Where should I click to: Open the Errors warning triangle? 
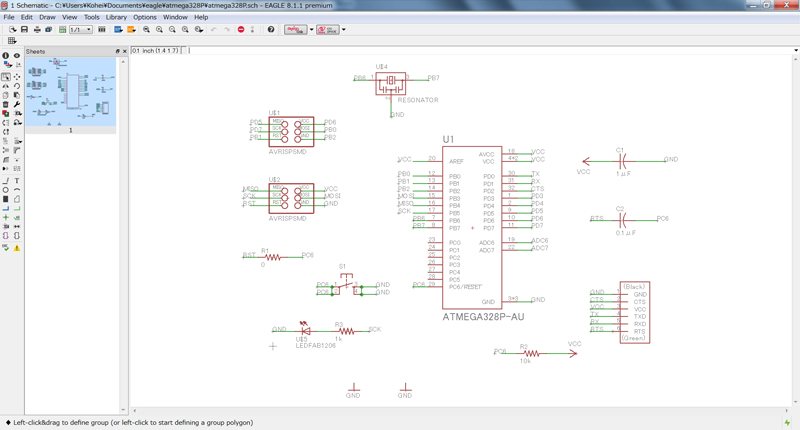pyautogui.click(x=17, y=248)
